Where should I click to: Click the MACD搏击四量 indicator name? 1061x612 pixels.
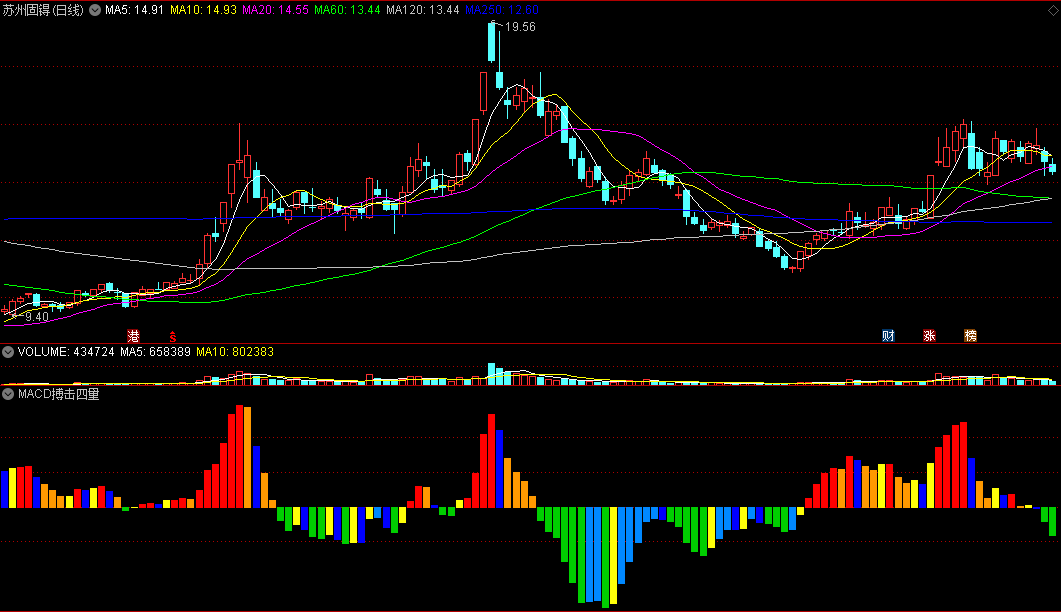tap(59, 394)
